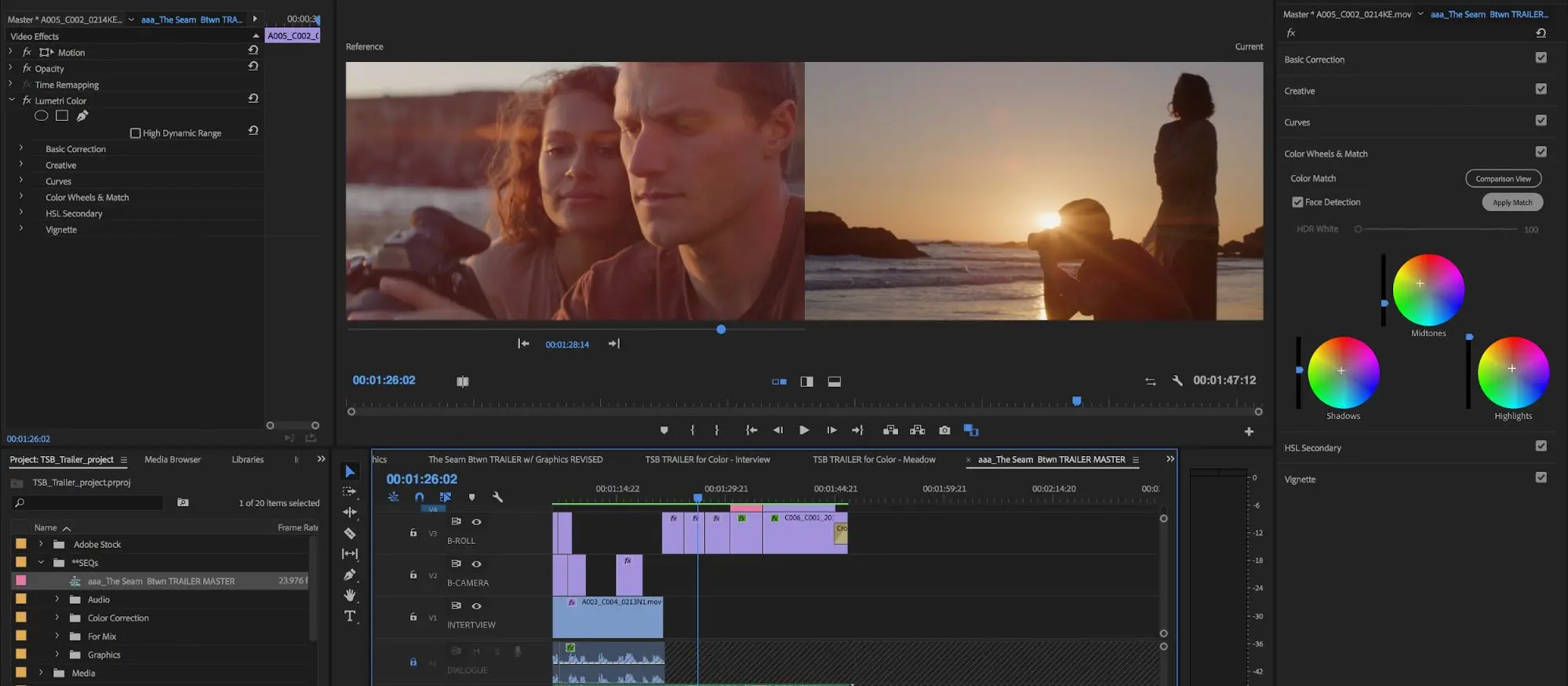
Task: Click the project search field
Action: pyautogui.click(x=88, y=502)
